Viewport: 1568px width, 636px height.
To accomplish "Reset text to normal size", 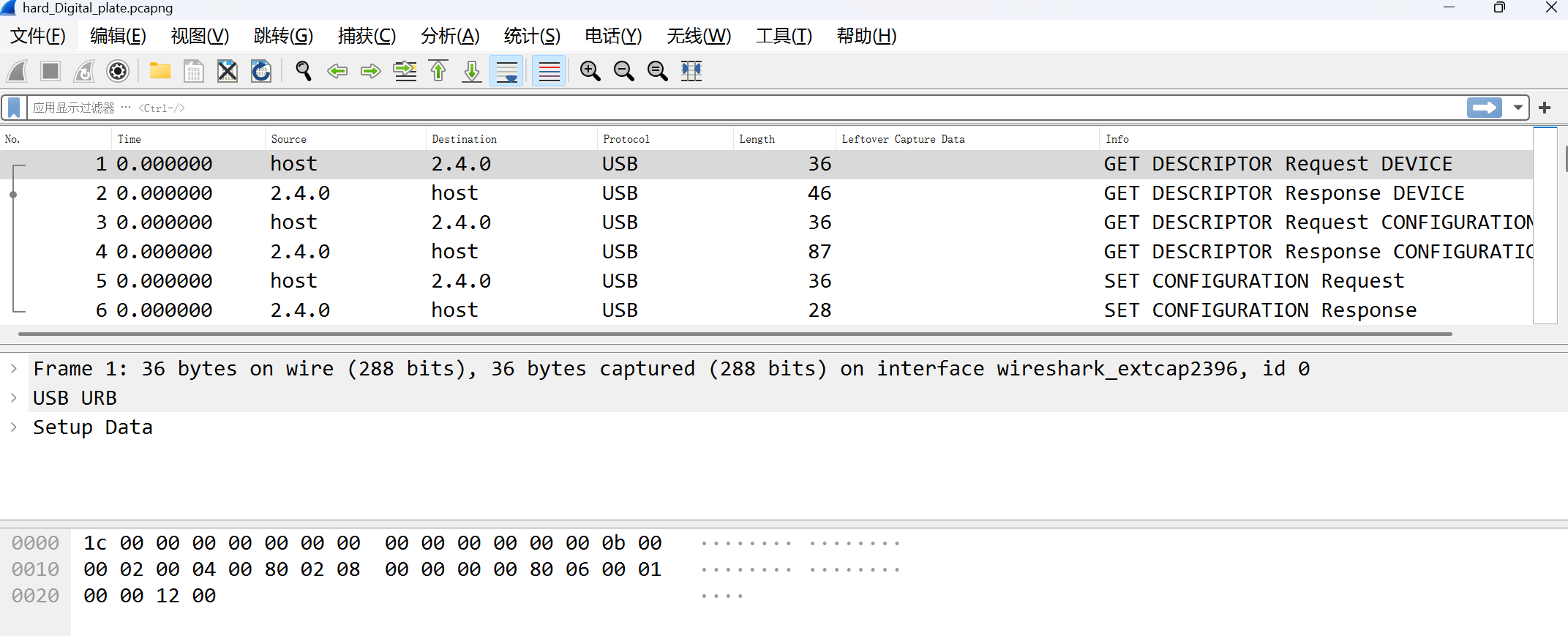I will point(657,71).
